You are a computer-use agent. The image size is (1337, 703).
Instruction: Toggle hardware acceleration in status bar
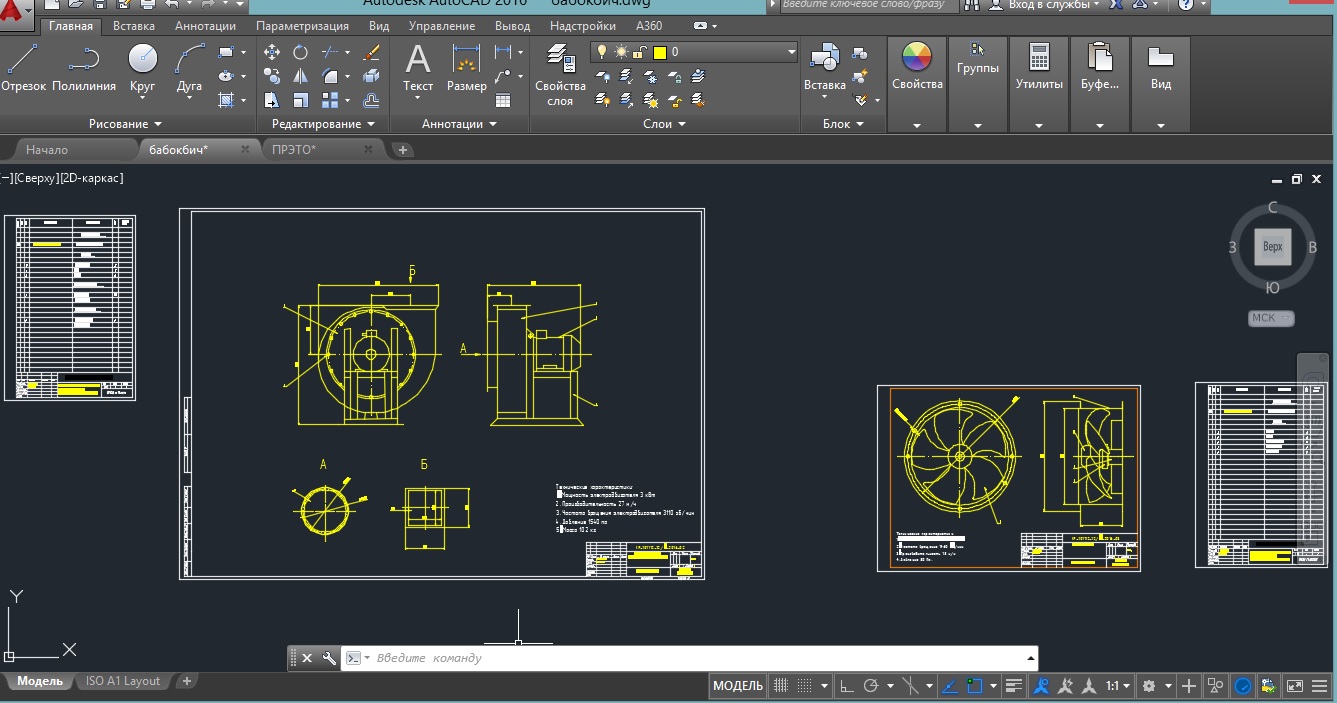coord(1243,686)
